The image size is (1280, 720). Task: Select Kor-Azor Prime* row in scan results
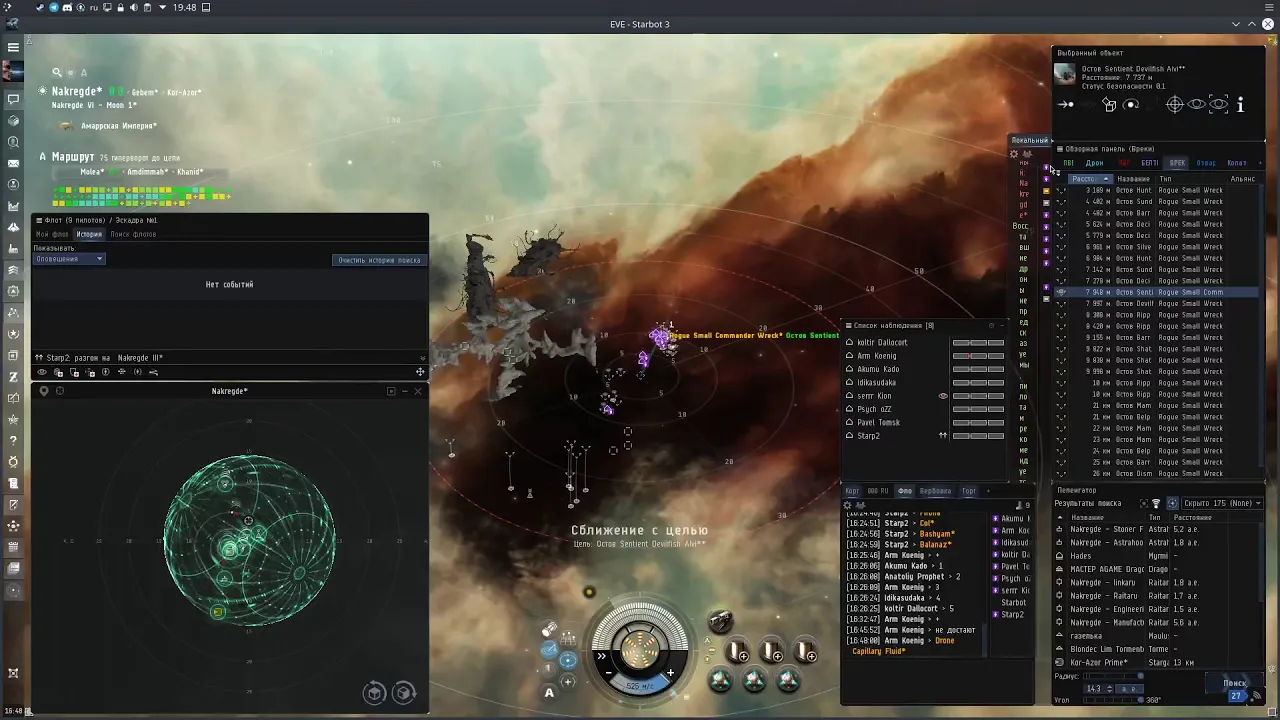(1157, 662)
